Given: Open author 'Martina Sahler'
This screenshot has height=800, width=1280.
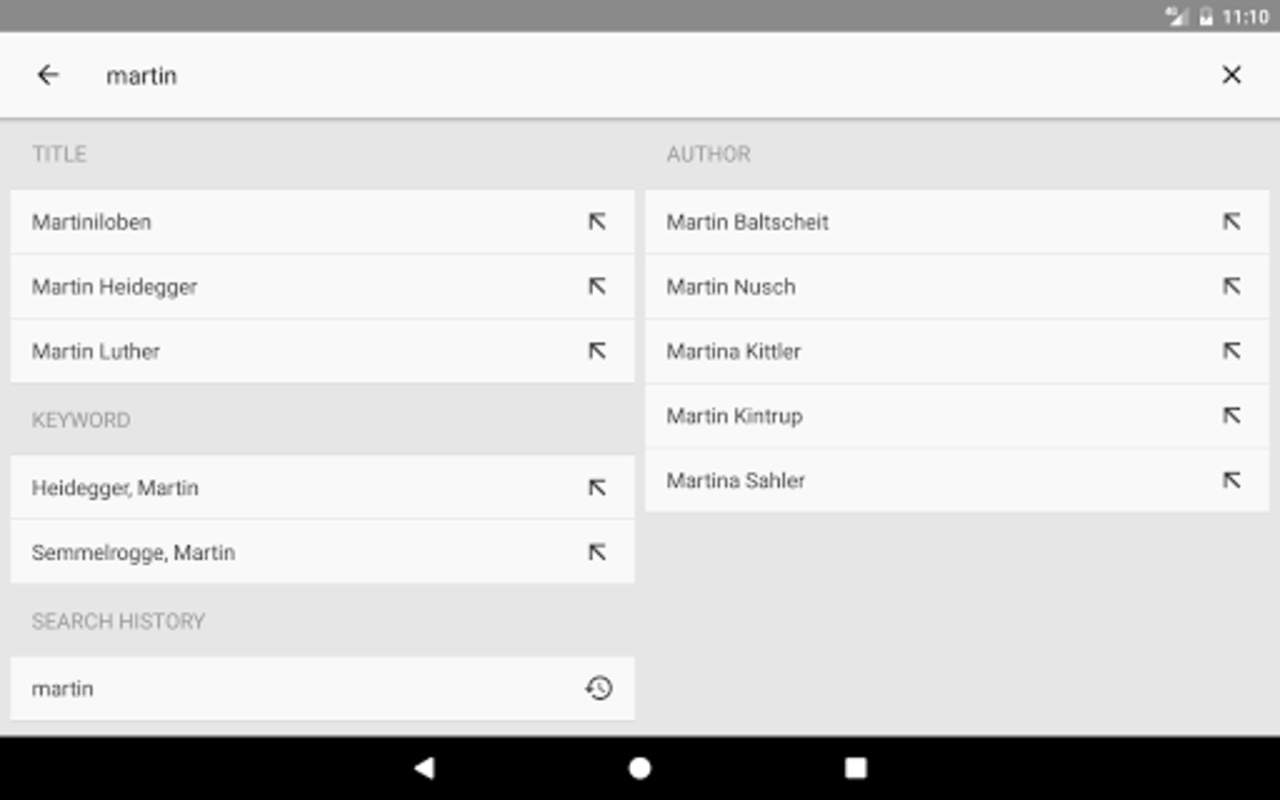Looking at the screenshot, I should pyautogui.click(x=957, y=480).
